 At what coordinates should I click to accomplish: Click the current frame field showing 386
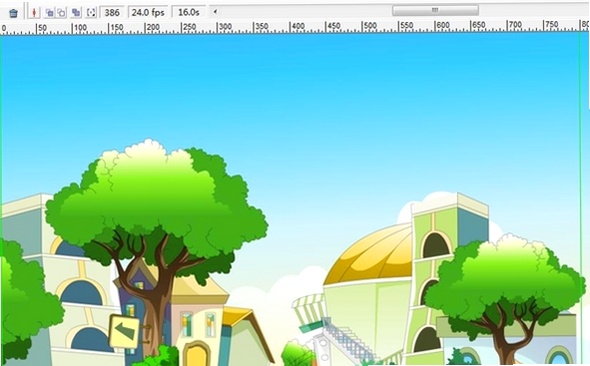click(112, 12)
